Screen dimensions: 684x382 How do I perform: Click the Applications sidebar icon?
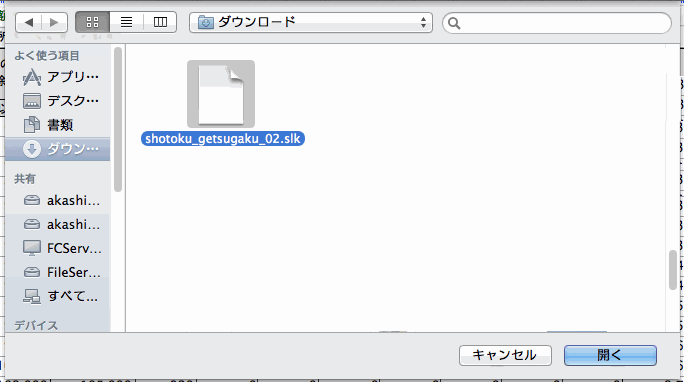click(31, 78)
